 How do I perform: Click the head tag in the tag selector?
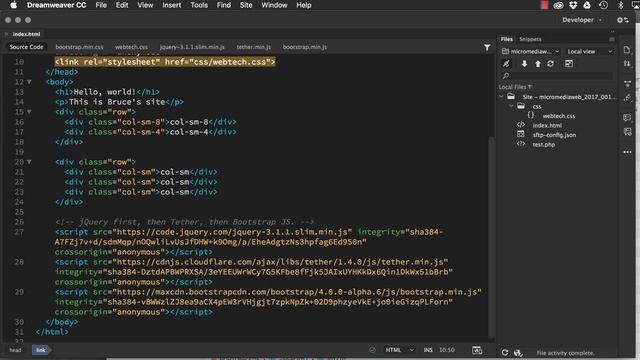point(15,350)
